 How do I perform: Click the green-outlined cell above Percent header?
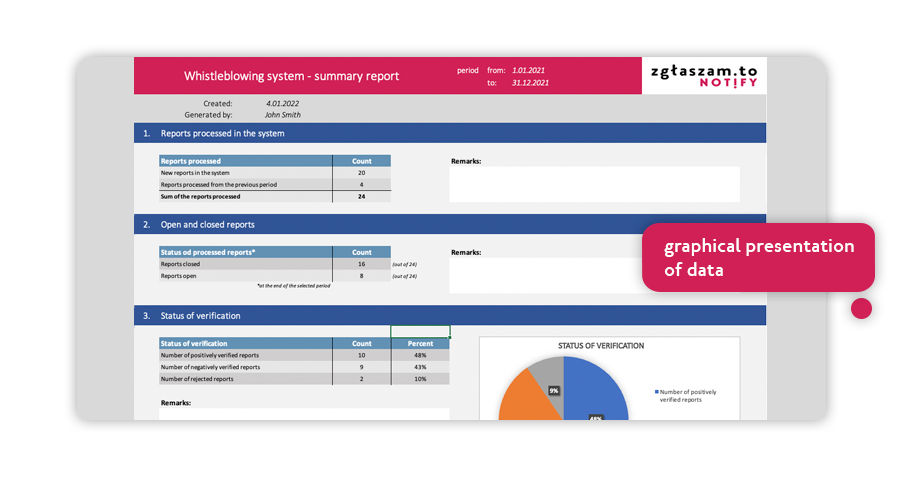[x=420, y=331]
